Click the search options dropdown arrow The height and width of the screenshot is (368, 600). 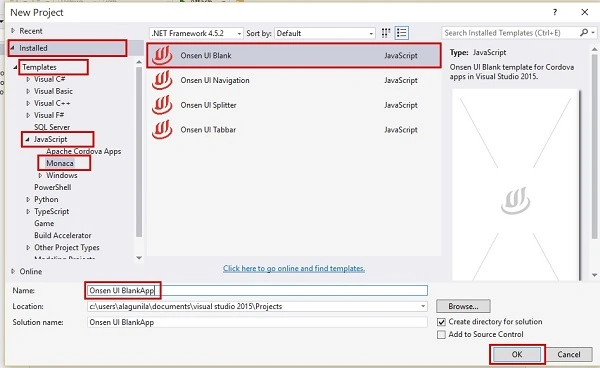pos(593,33)
